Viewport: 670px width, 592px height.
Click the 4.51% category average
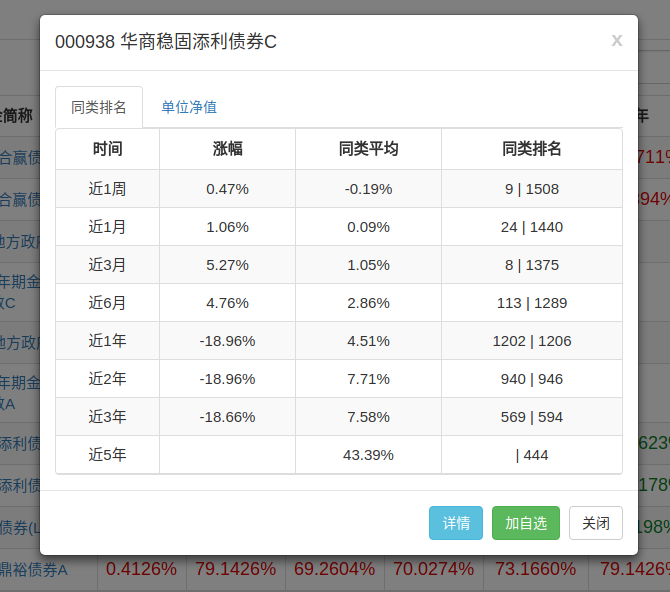368,341
